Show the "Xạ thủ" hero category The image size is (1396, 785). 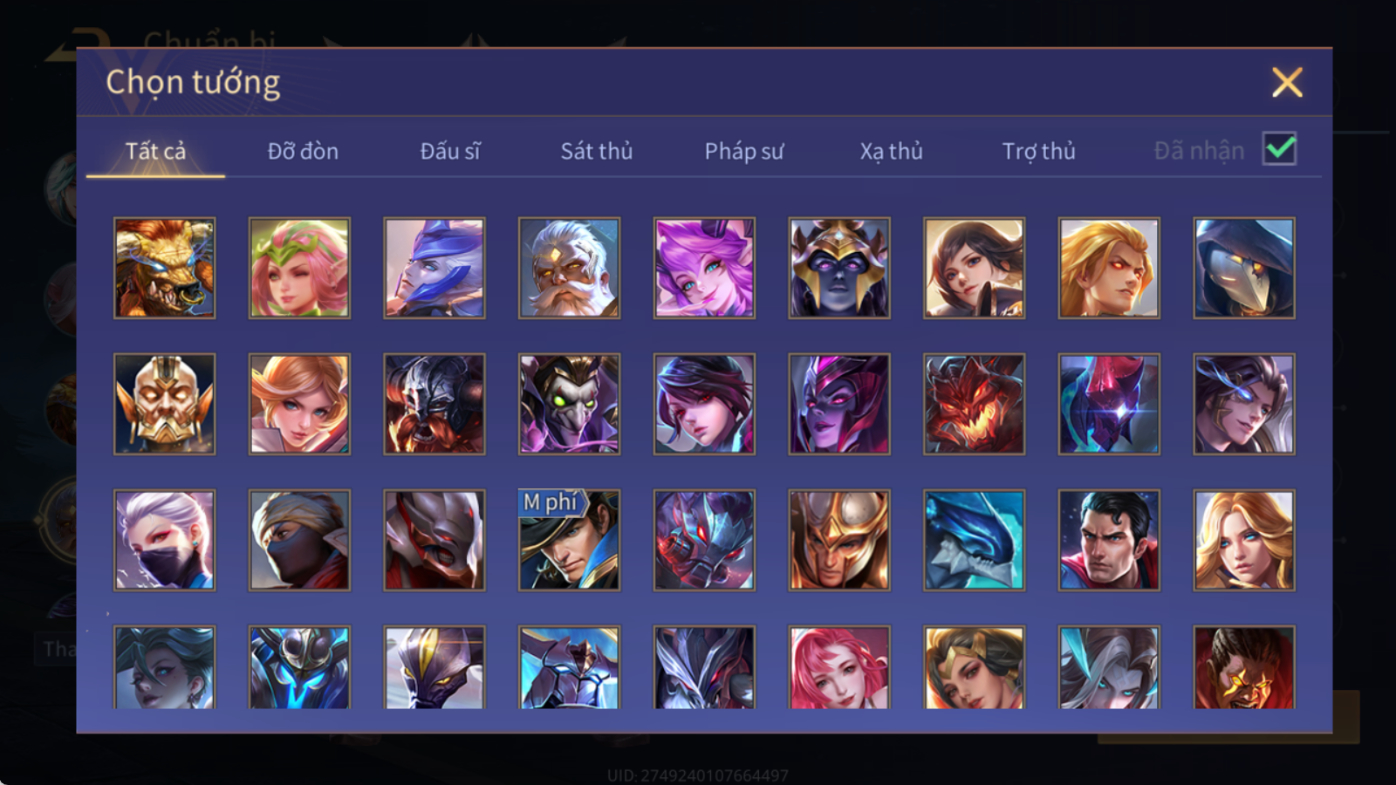[x=891, y=151]
